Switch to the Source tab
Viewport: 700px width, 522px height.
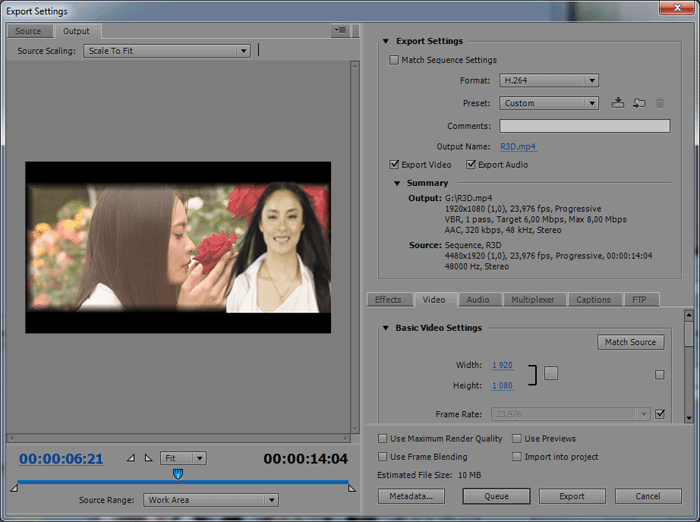[x=28, y=31]
